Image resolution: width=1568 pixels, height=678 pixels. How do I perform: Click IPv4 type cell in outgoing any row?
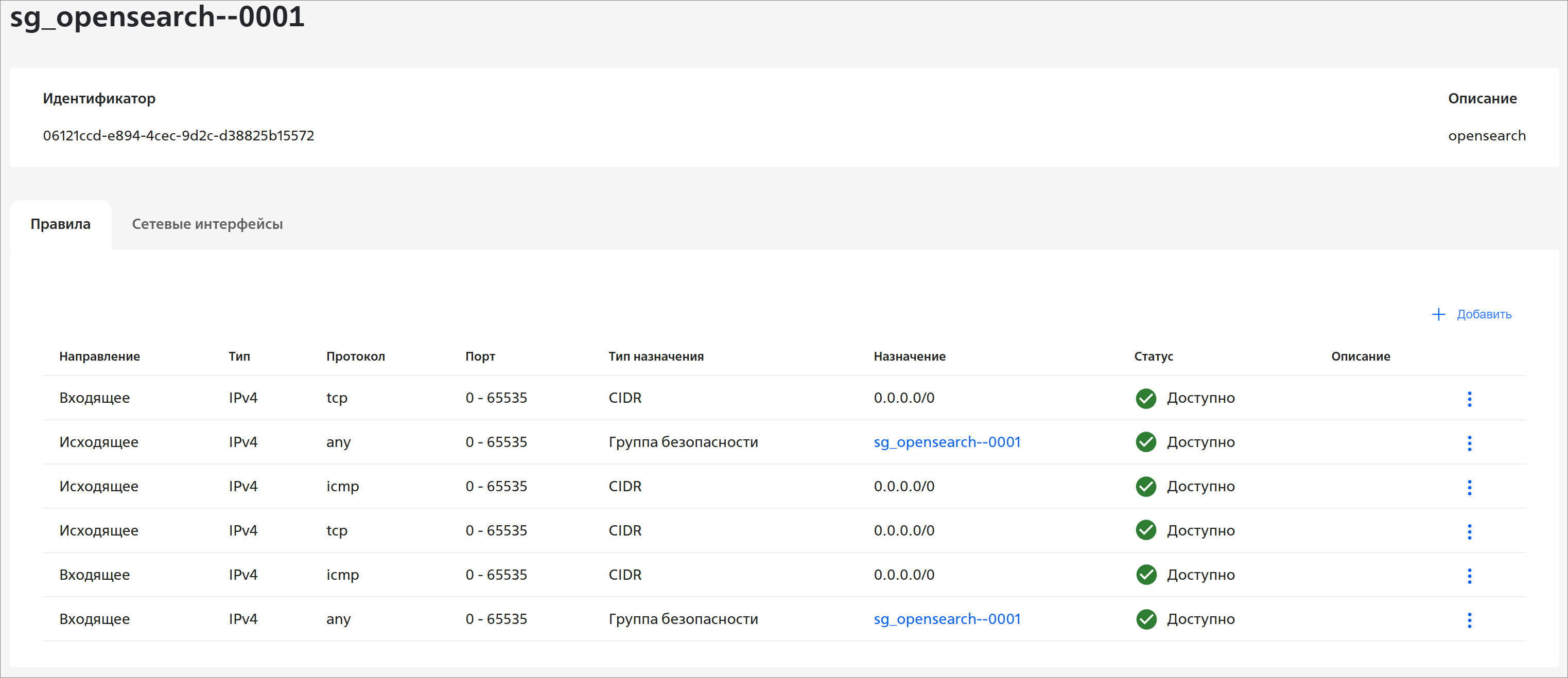coord(243,442)
